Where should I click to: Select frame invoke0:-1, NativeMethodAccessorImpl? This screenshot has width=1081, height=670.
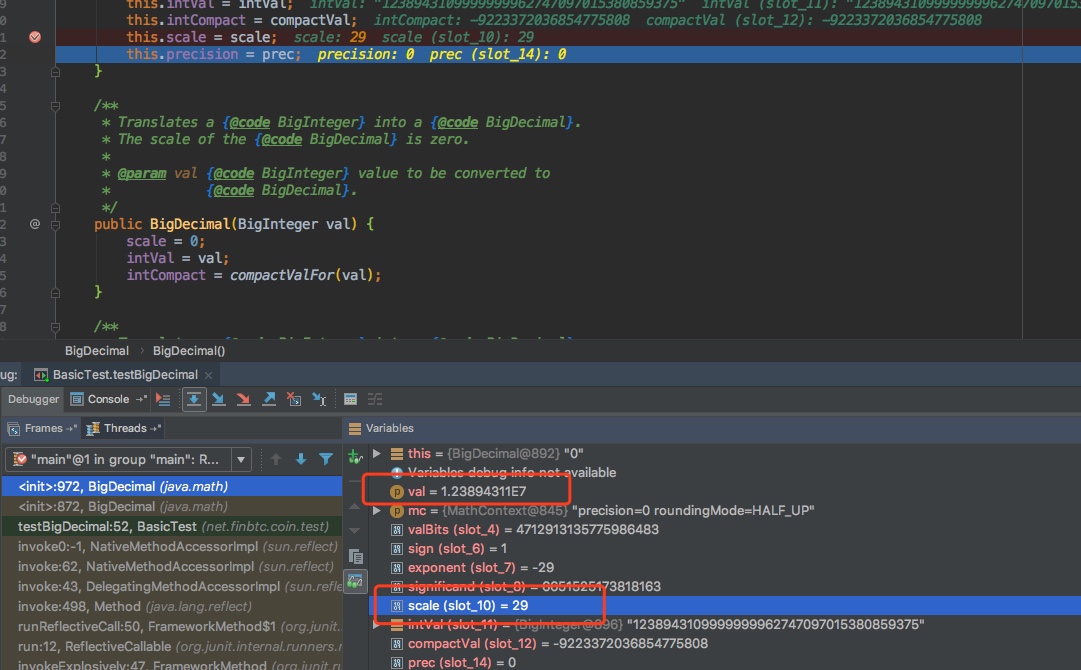(x=172, y=547)
